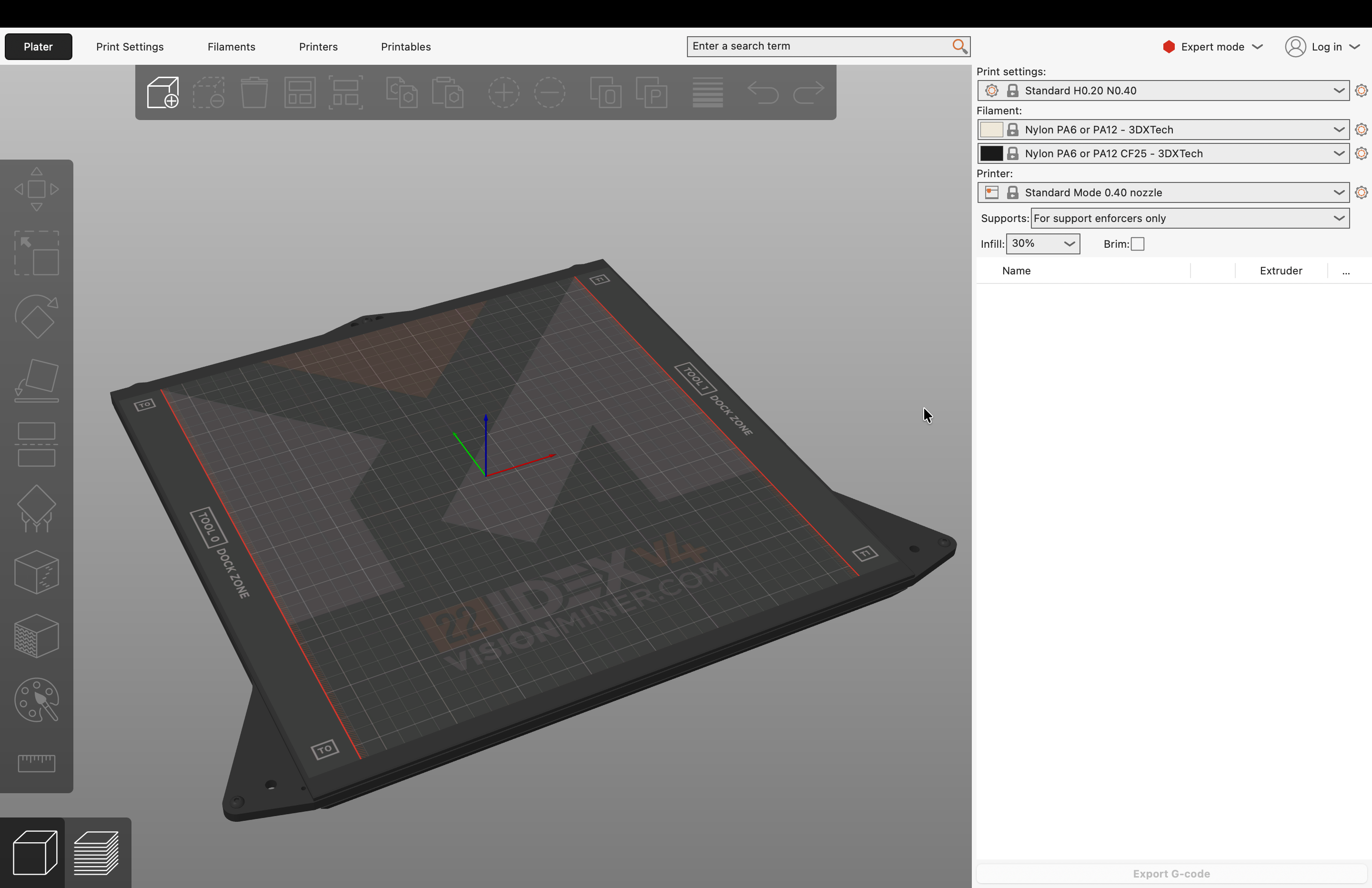The height and width of the screenshot is (888, 1372).
Task: Click the Redo arrow icon
Action: pos(808,92)
